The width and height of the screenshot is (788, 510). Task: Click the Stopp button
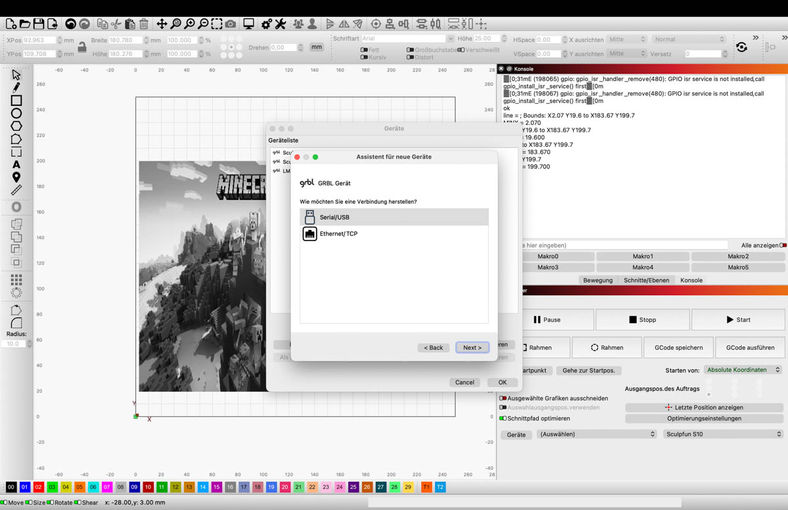coord(642,320)
